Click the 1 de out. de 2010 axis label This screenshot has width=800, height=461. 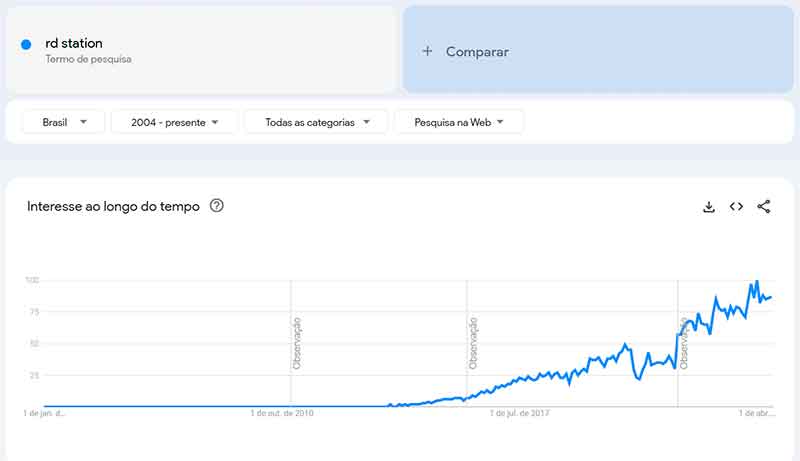pyautogui.click(x=282, y=413)
